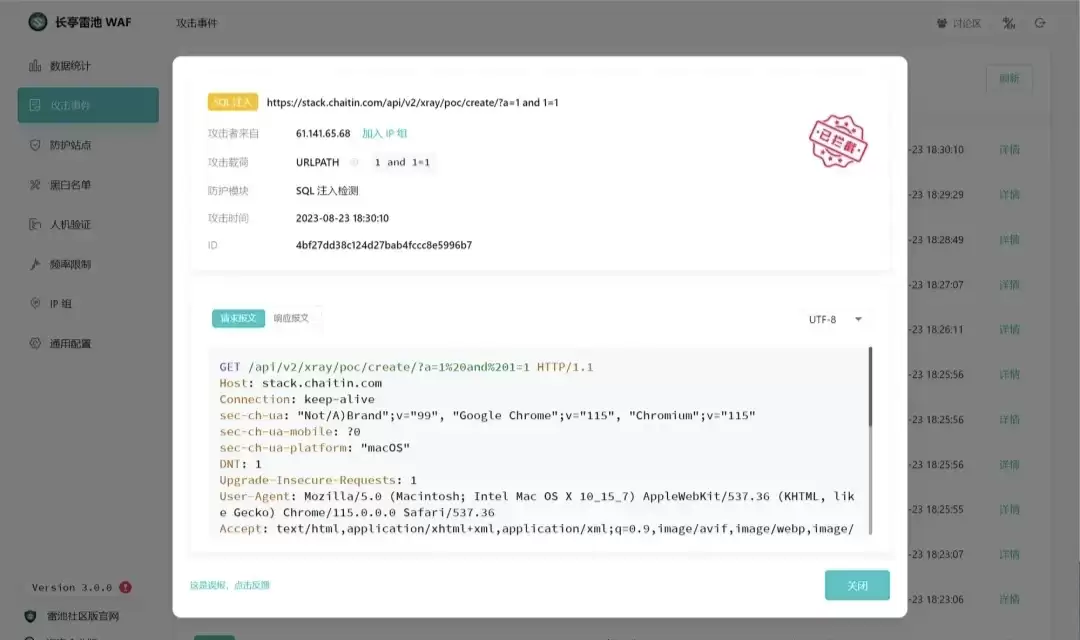The width and height of the screenshot is (1080, 640).
Task: Click the IP 组 location icon
Action: (35, 304)
